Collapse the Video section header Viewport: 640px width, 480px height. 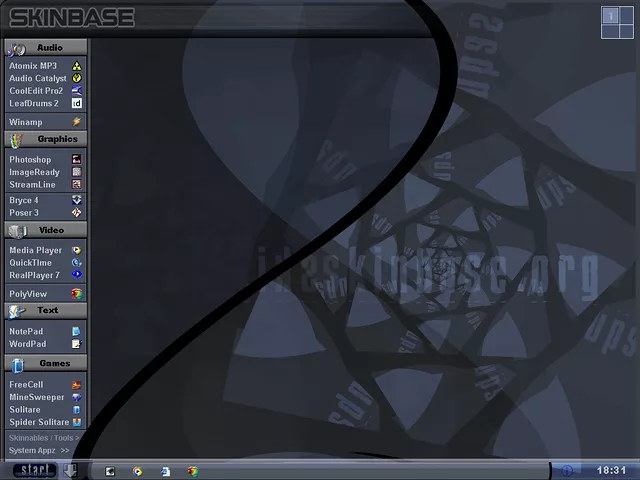point(46,230)
